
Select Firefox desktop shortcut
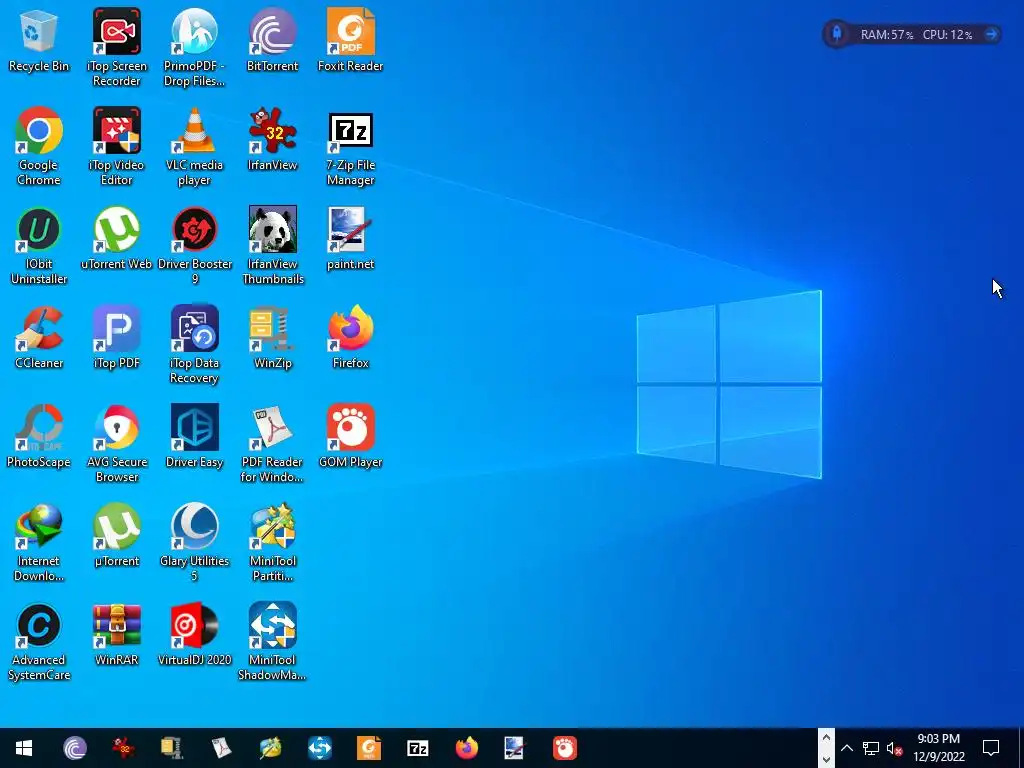(351, 338)
